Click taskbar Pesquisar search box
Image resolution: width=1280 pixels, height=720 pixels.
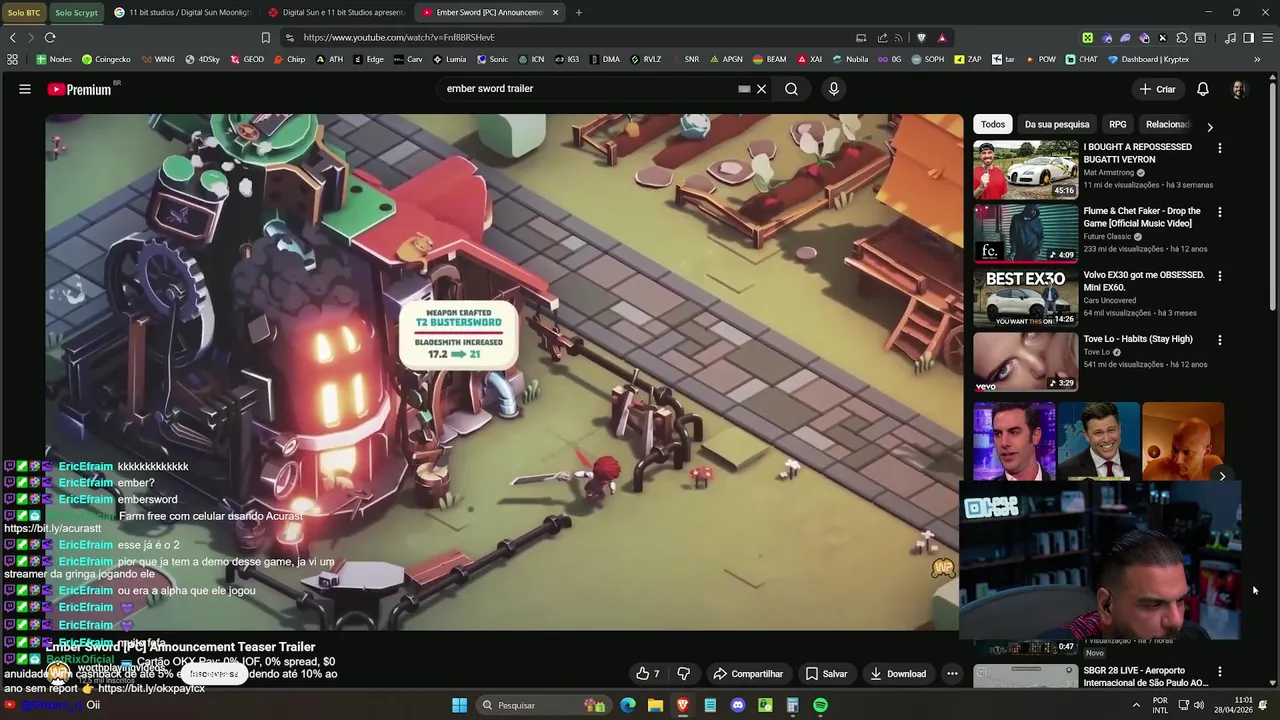(542, 705)
